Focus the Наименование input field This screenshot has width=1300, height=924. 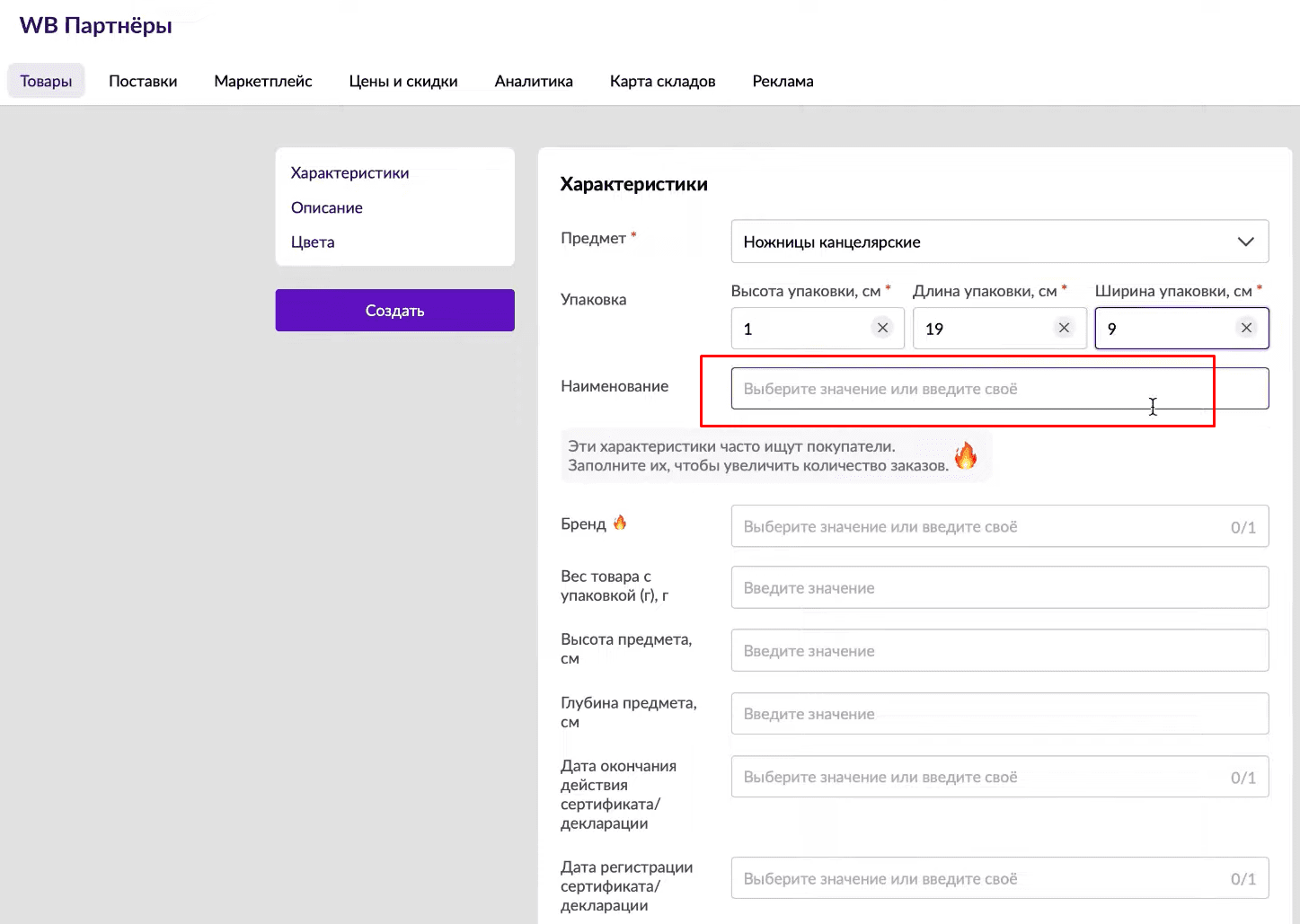click(x=999, y=389)
